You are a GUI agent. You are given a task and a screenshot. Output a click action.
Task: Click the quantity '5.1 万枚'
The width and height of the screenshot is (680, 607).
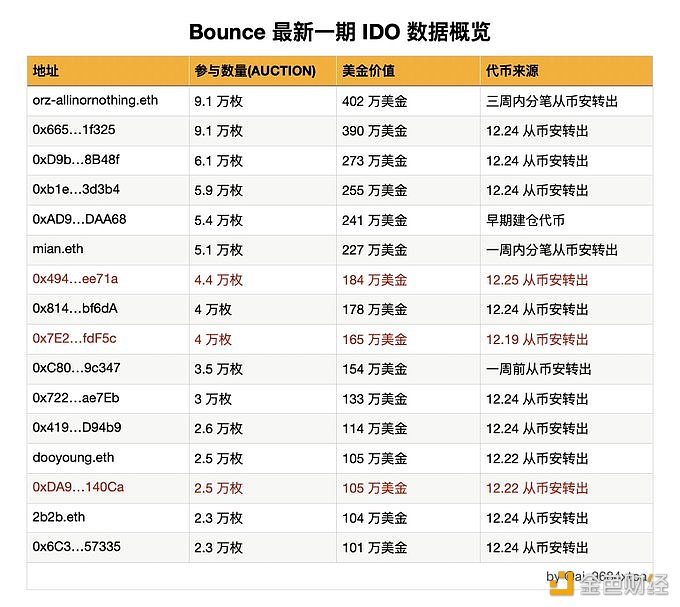219,250
